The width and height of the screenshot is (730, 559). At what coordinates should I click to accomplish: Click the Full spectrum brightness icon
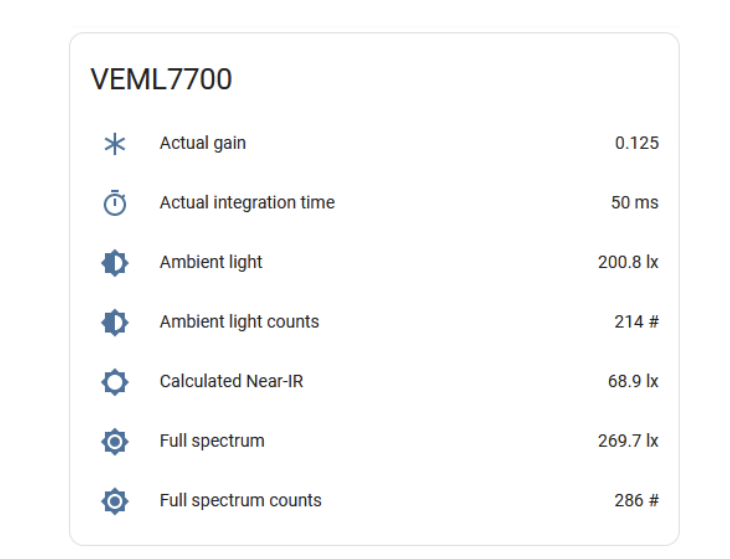115,441
